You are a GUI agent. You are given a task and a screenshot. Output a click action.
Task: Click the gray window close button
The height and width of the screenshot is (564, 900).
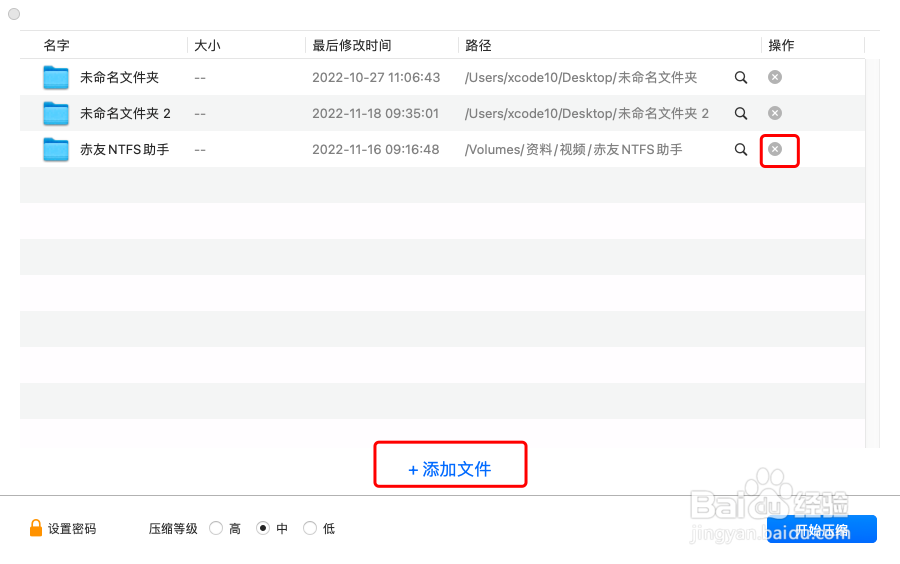(14, 14)
